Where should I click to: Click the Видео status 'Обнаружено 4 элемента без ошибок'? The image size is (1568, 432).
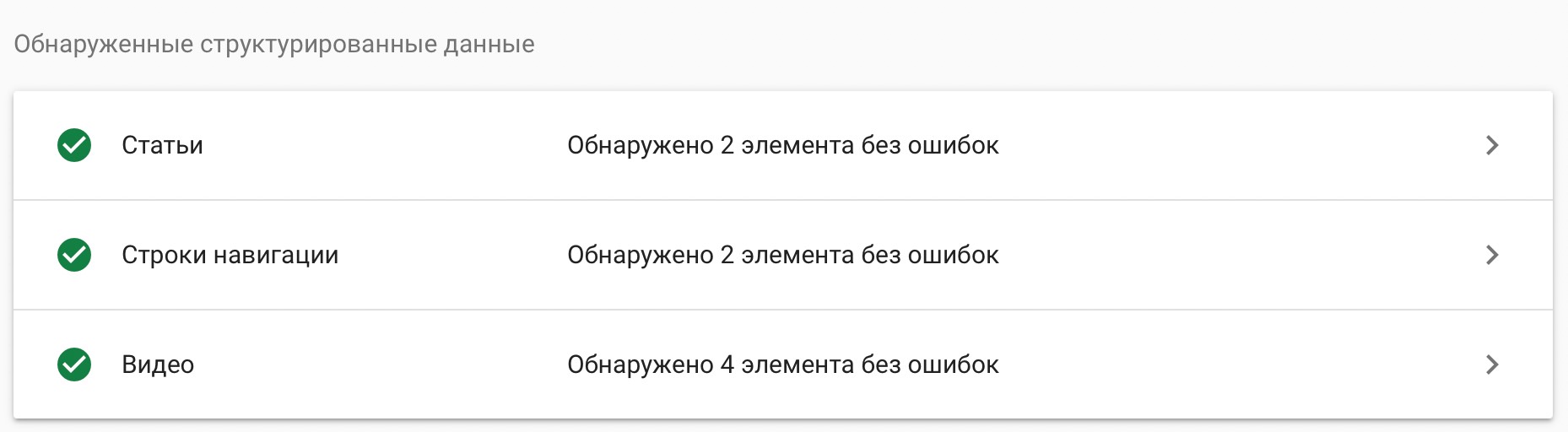783,364
